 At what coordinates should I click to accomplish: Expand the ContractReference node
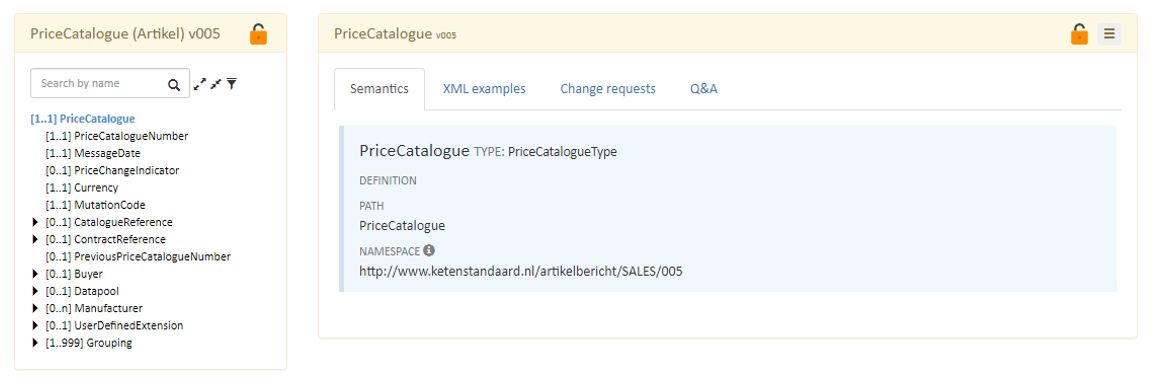[35, 239]
